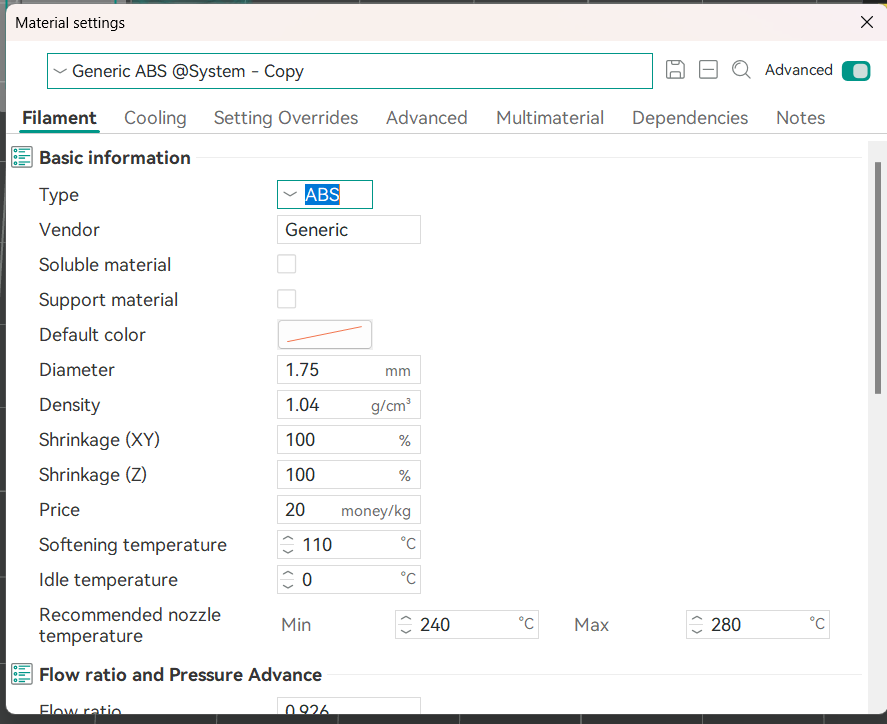
Task: Click the delete preset minus icon
Action: tap(708, 70)
